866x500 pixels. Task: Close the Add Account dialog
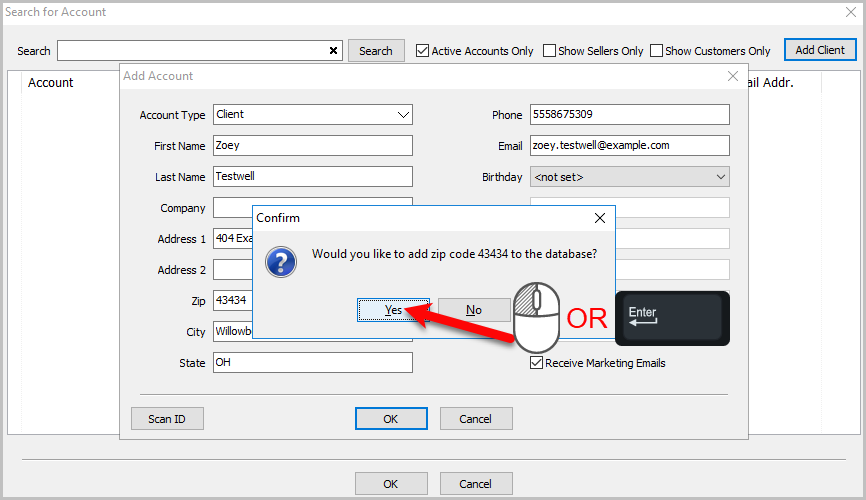coord(733,76)
